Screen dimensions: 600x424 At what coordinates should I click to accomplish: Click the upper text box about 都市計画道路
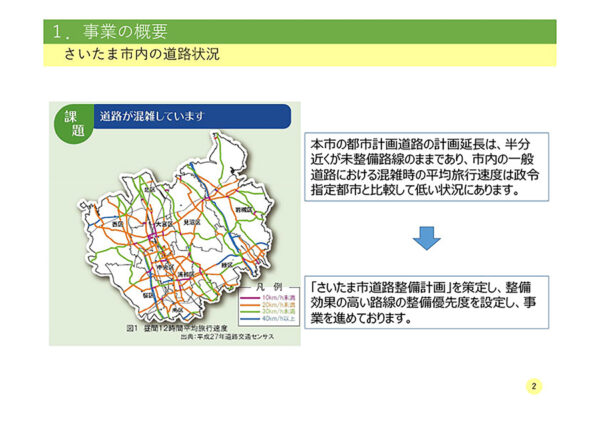click(427, 166)
